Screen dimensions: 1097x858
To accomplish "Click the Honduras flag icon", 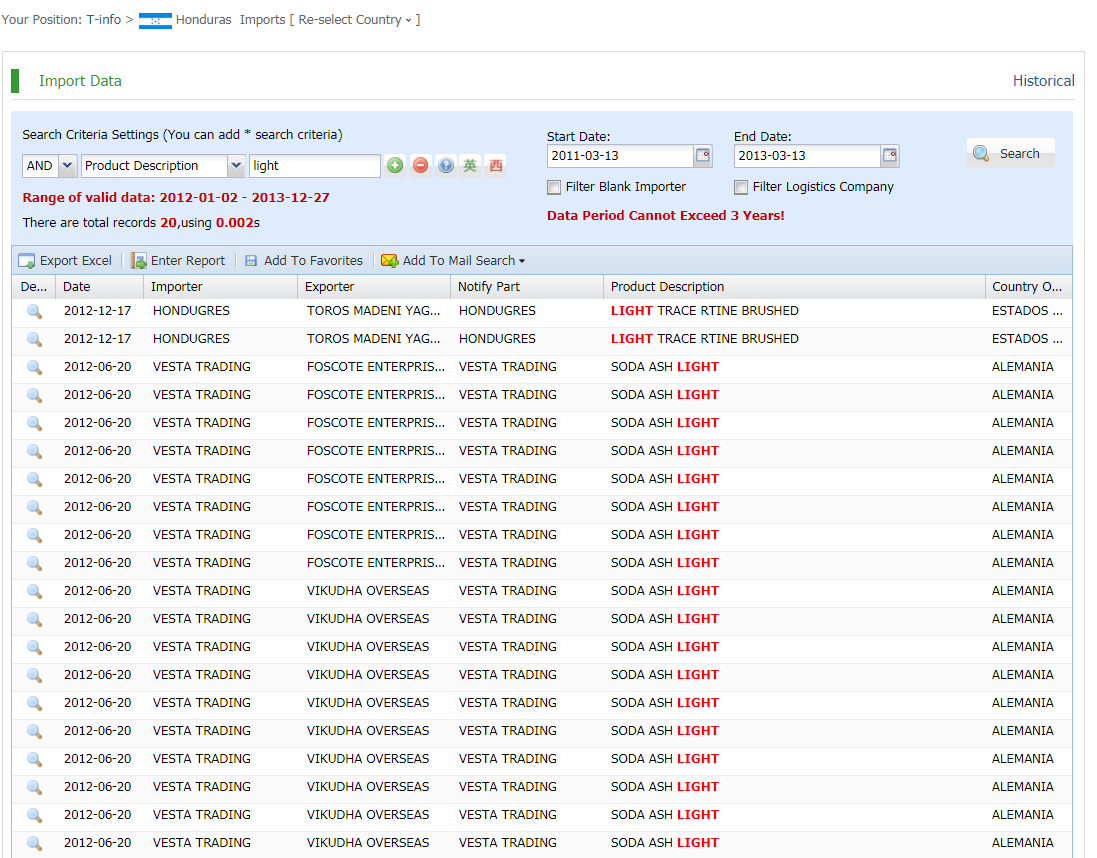I will pos(155,20).
